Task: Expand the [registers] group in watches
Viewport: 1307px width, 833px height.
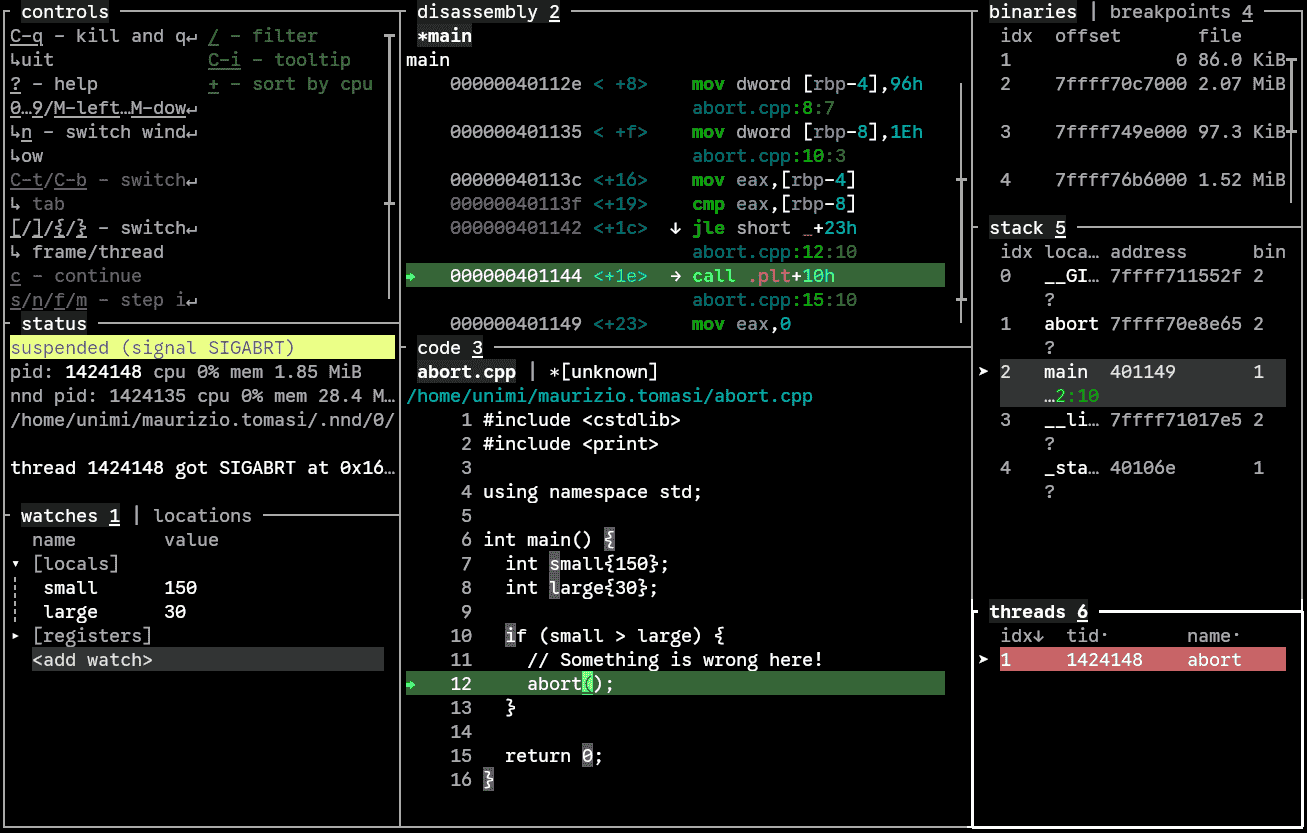Action: click(x=16, y=636)
